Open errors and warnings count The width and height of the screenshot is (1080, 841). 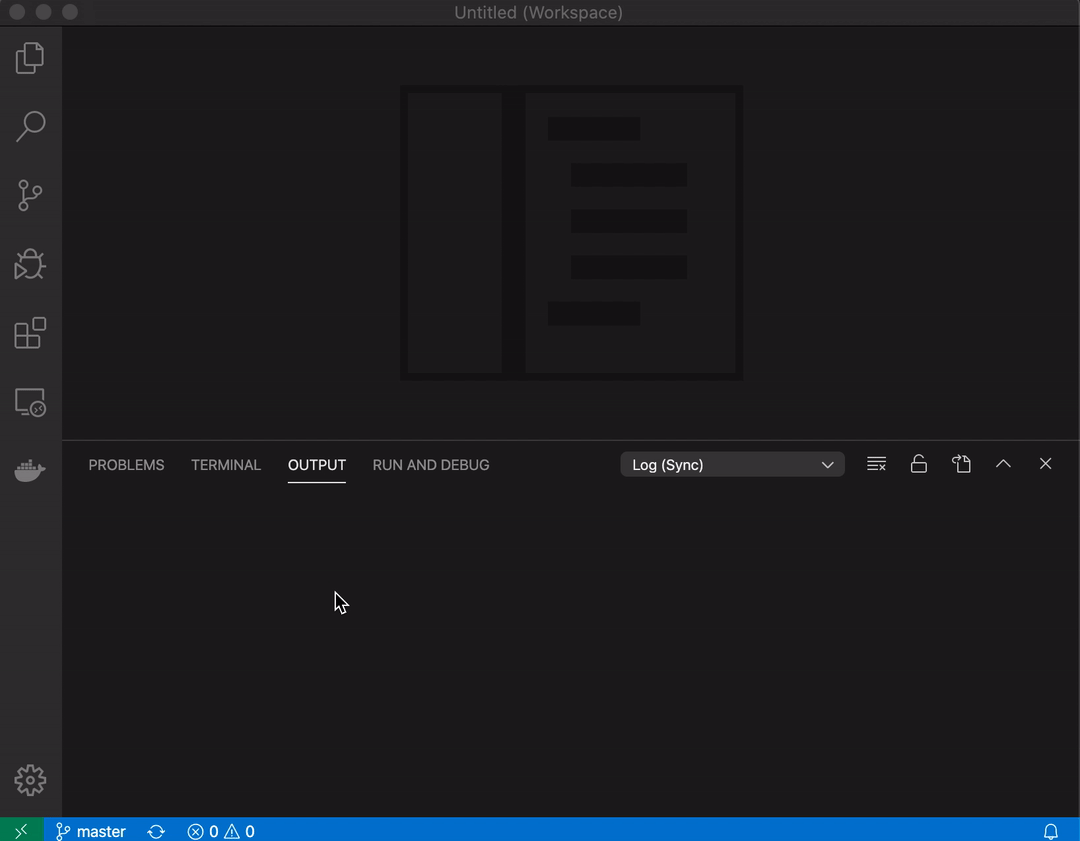(x=221, y=831)
